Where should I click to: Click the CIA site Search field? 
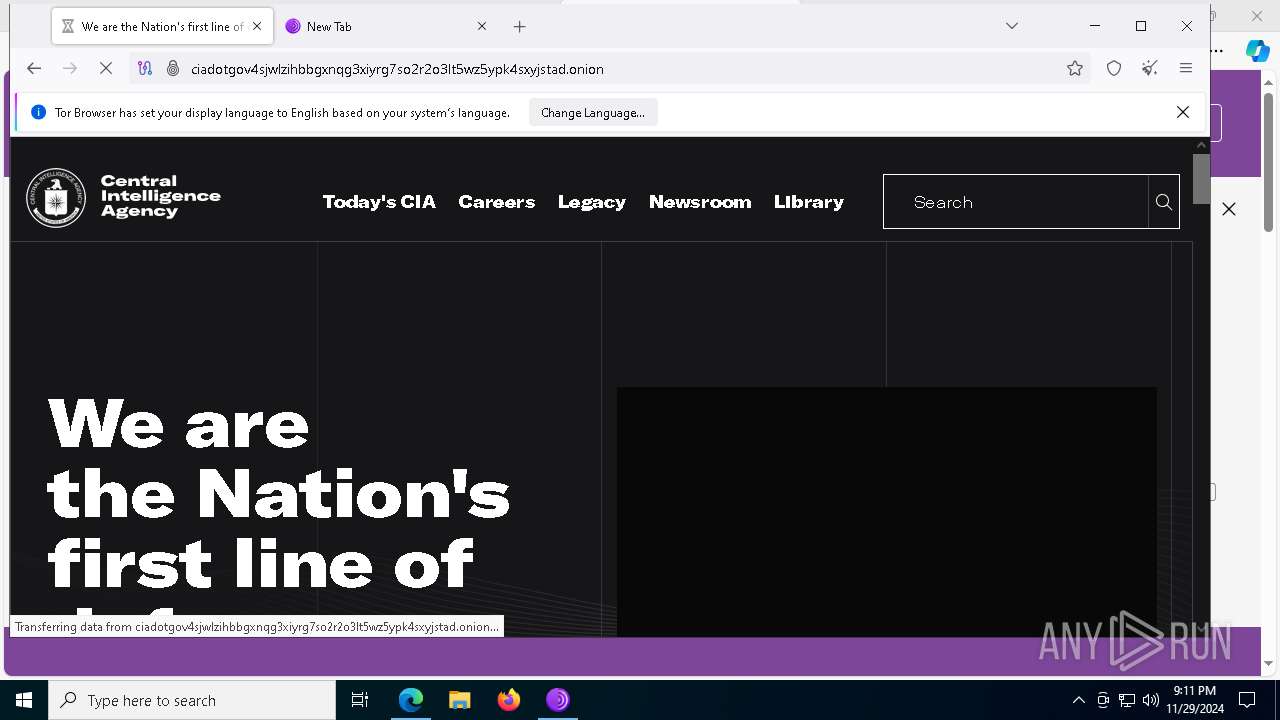click(x=1016, y=202)
